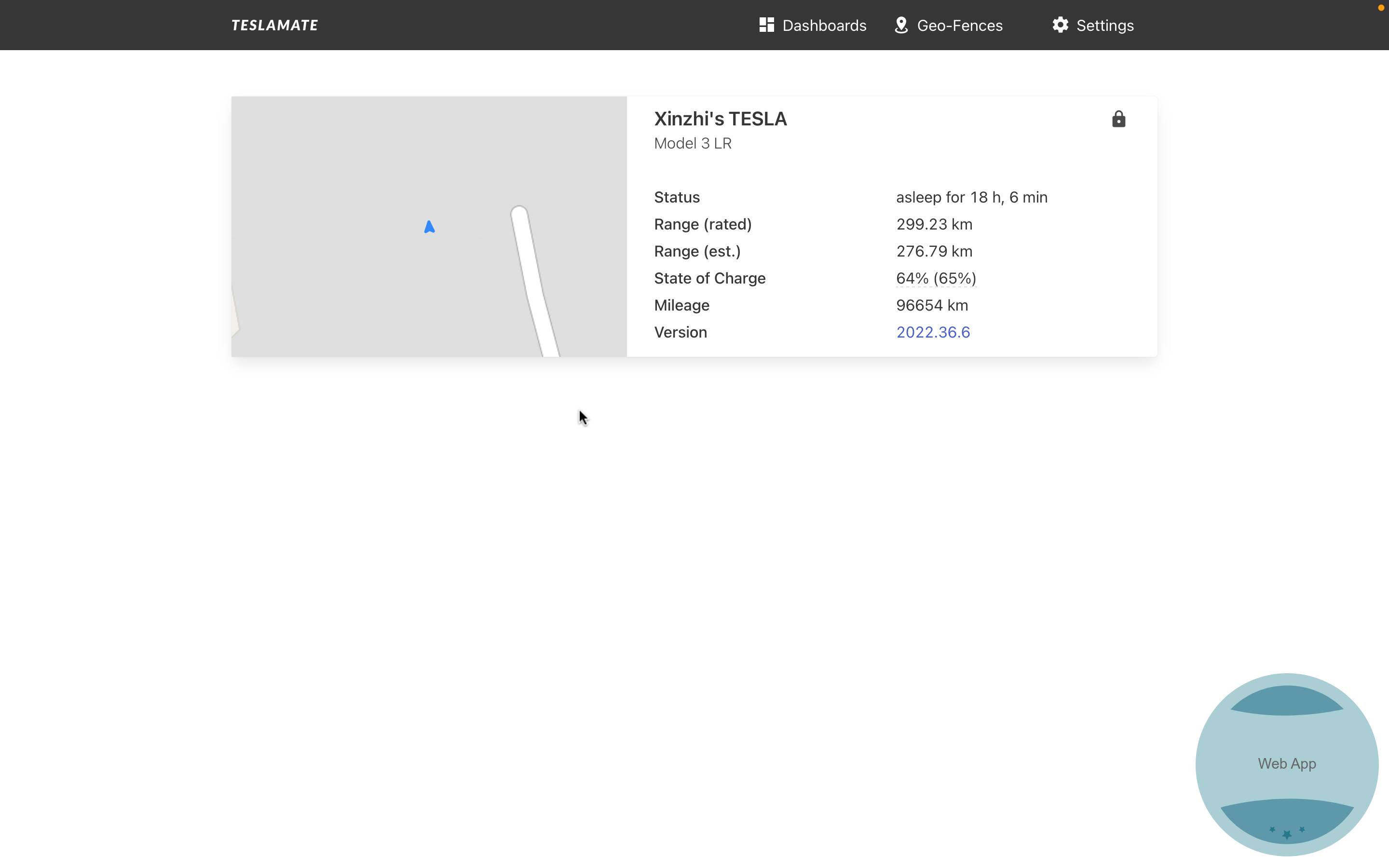The height and width of the screenshot is (868, 1389).
Task: Click the Model 3 LR subtitle
Action: pyautogui.click(x=692, y=144)
